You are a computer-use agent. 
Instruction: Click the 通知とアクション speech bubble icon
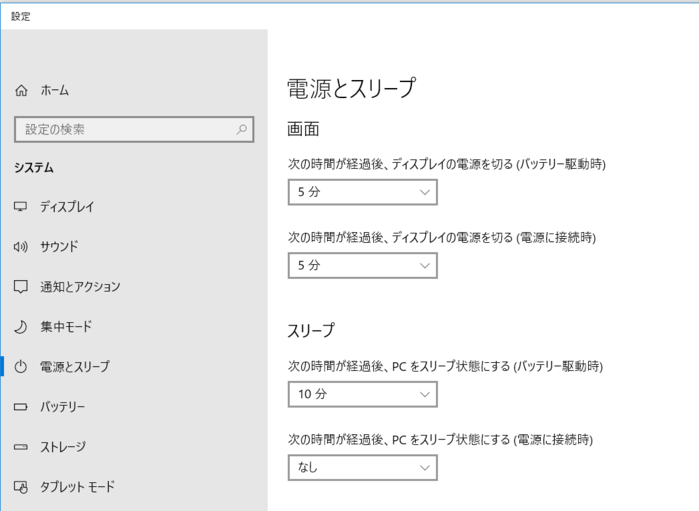coord(21,287)
